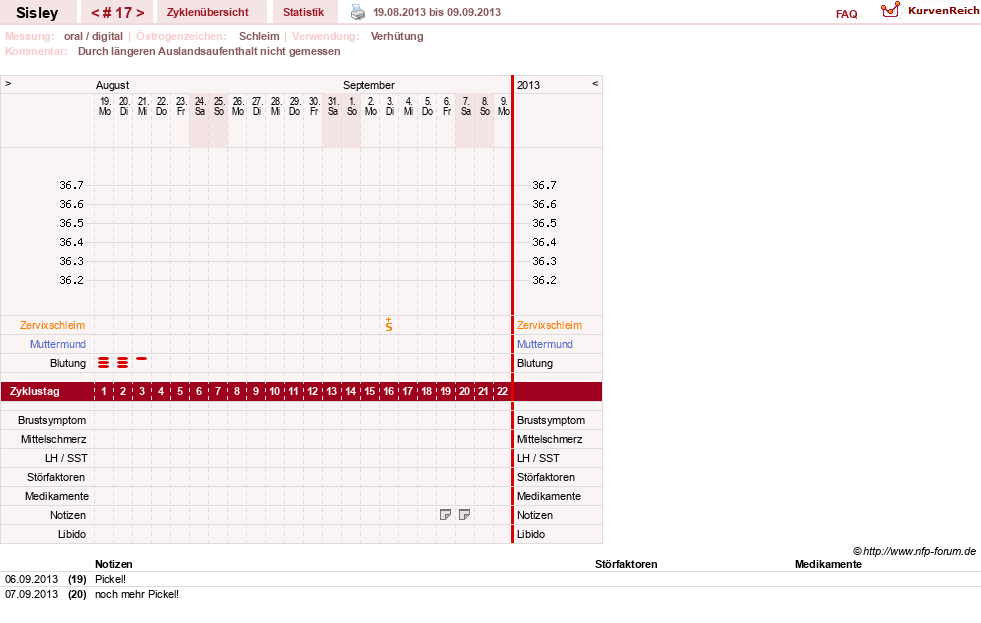Image resolution: width=981 pixels, height=623 pixels.
Task: Expand the chart with the > arrow
Action: pos(8,83)
